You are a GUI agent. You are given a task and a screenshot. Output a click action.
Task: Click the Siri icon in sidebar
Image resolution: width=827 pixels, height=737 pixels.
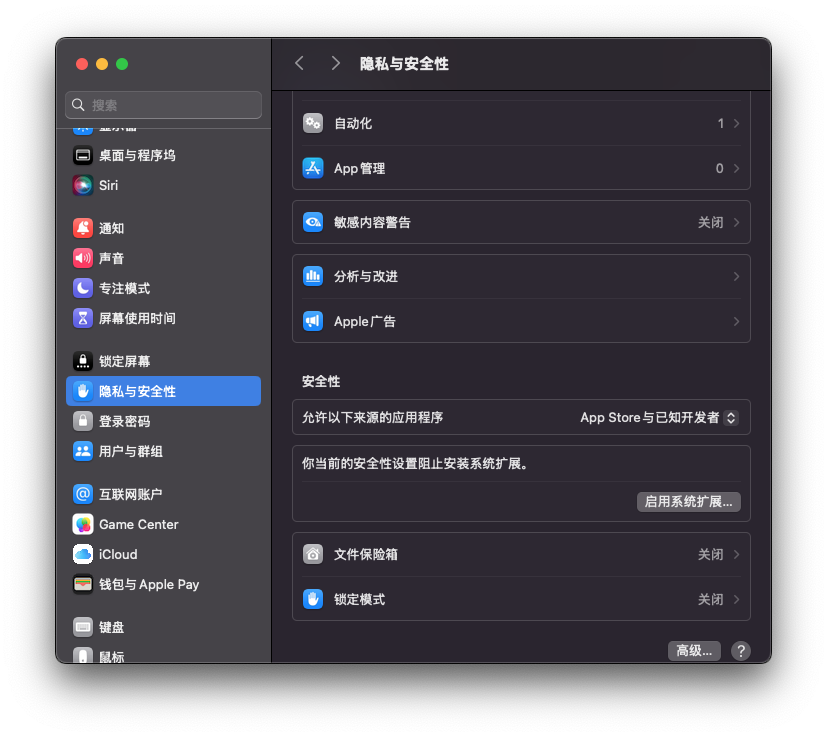pos(83,185)
